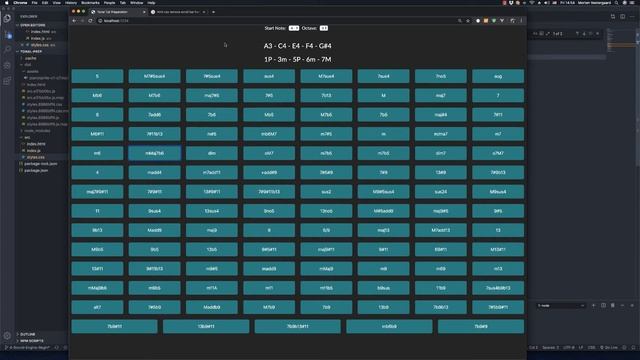The image size is (640, 360).
Task: Open the File menu
Action: [x=34, y=3]
